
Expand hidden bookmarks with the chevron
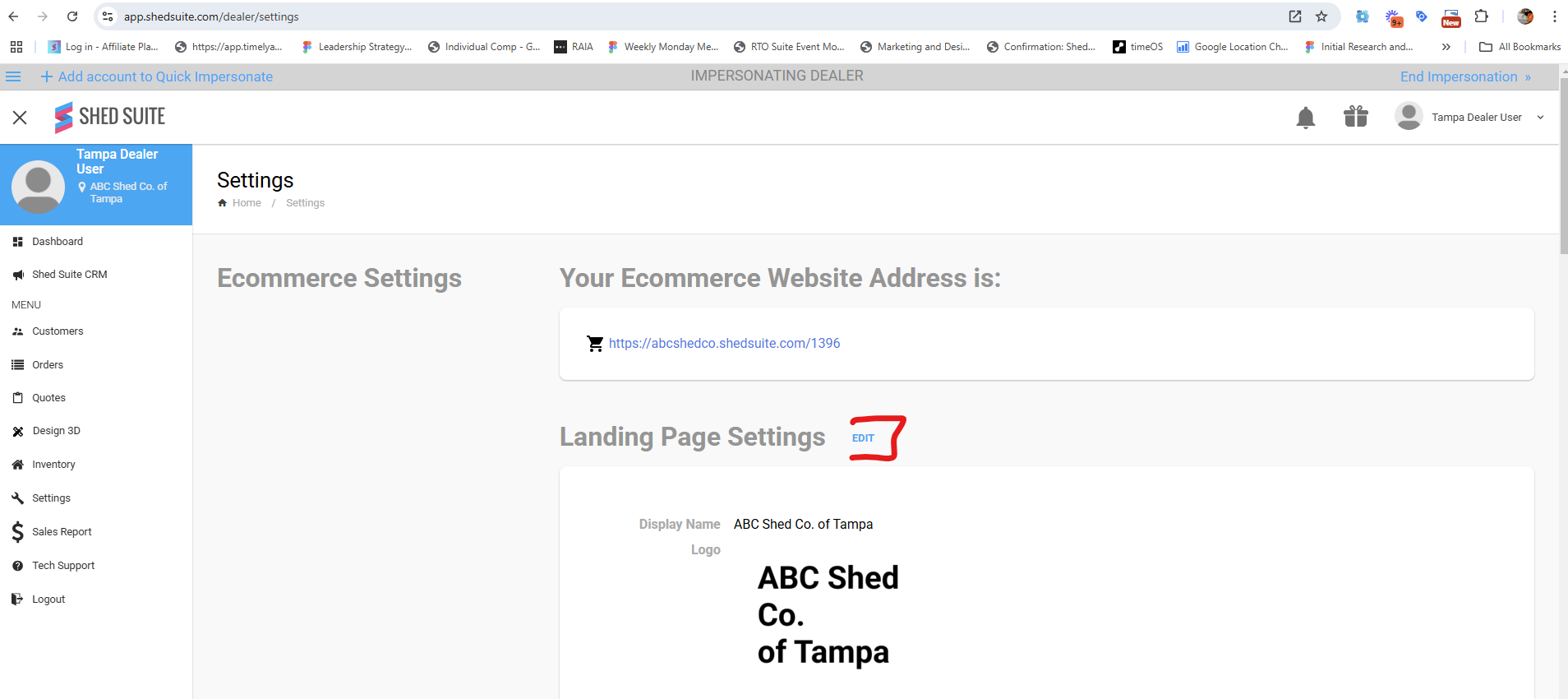click(x=1446, y=47)
